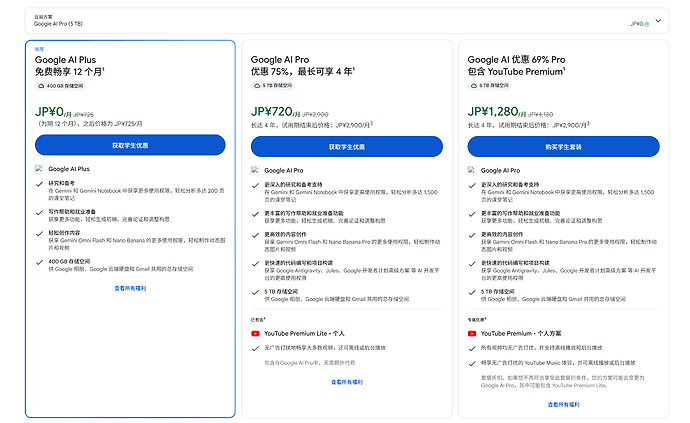Click the YouTube Premium Lite red play icon
The width and height of the screenshot is (690, 423).
click(x=255, y=334)
